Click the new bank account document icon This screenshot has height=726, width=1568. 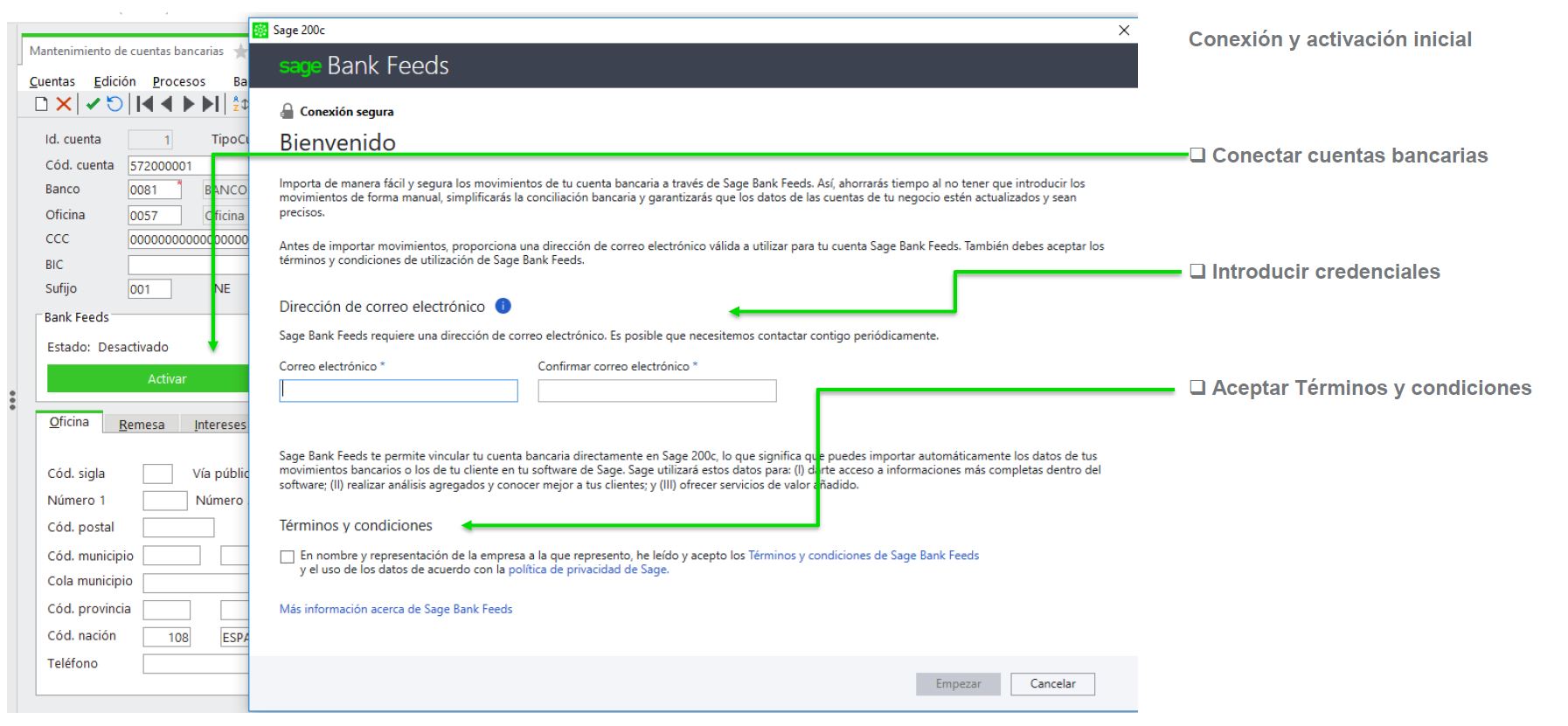click(41, 104)
